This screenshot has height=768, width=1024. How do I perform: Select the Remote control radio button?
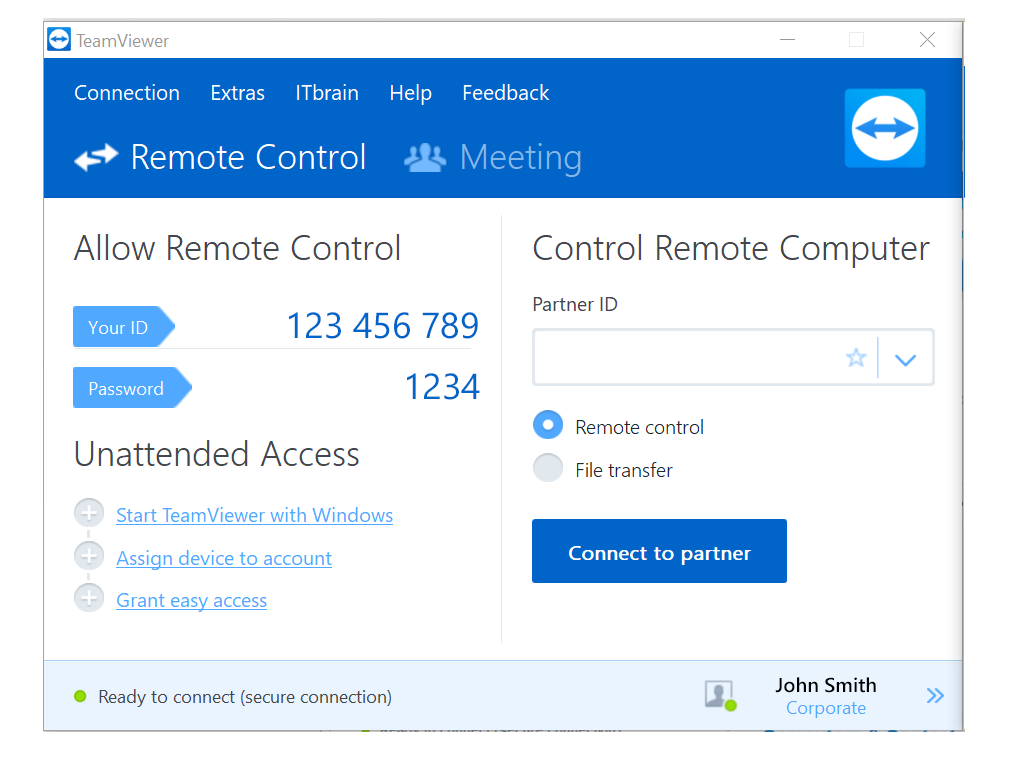point(548,425)
